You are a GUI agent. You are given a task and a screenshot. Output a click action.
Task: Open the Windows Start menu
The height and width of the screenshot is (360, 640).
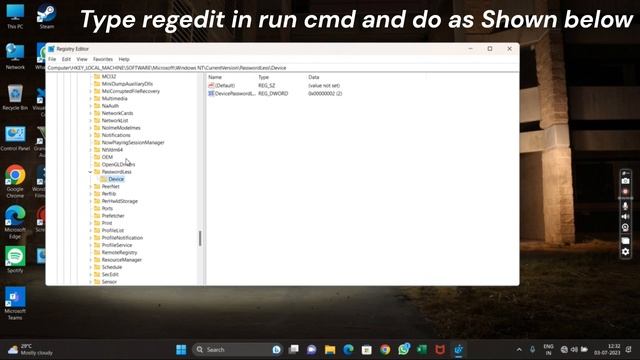click(181, 349)
